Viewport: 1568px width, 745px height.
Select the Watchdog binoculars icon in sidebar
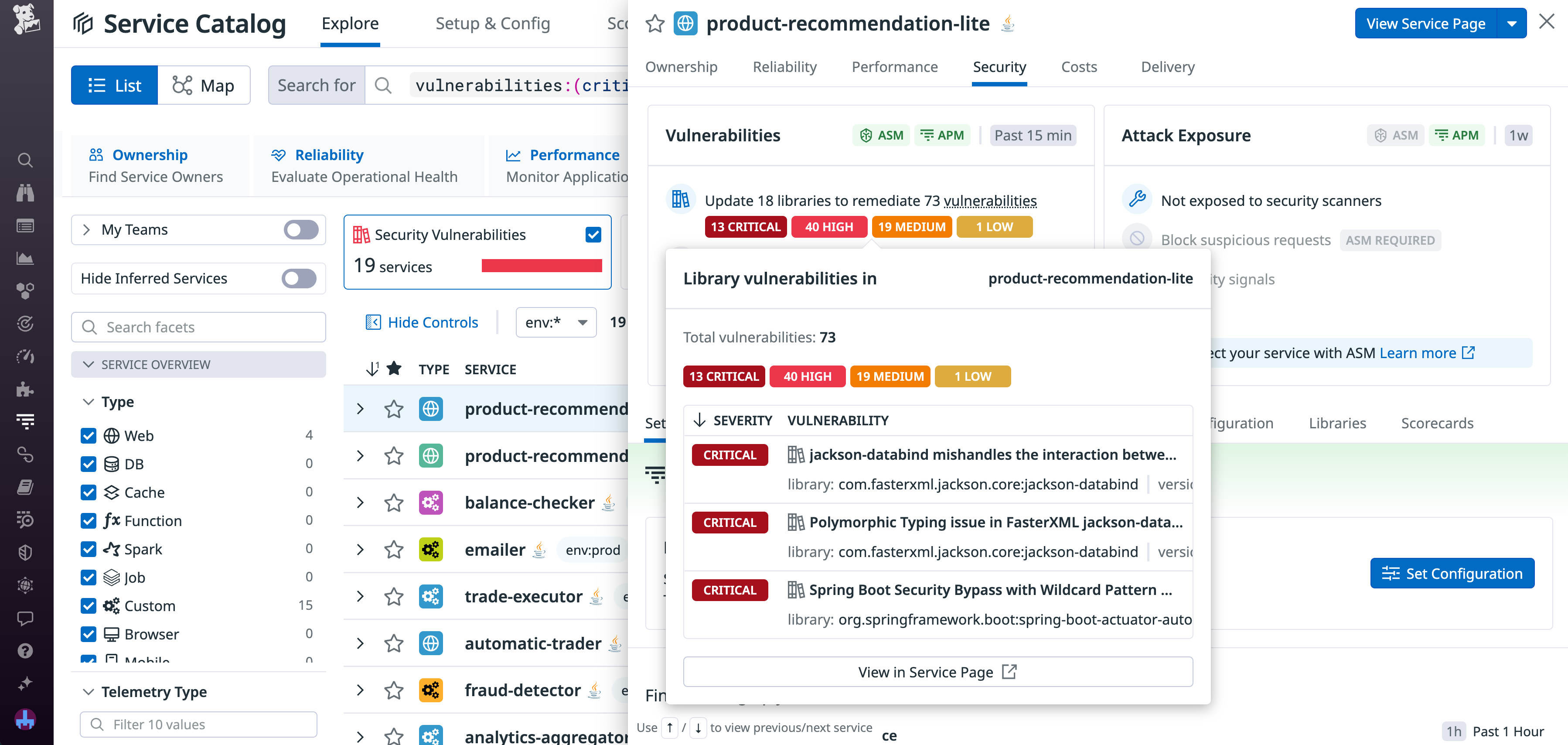tap(25, 192)
